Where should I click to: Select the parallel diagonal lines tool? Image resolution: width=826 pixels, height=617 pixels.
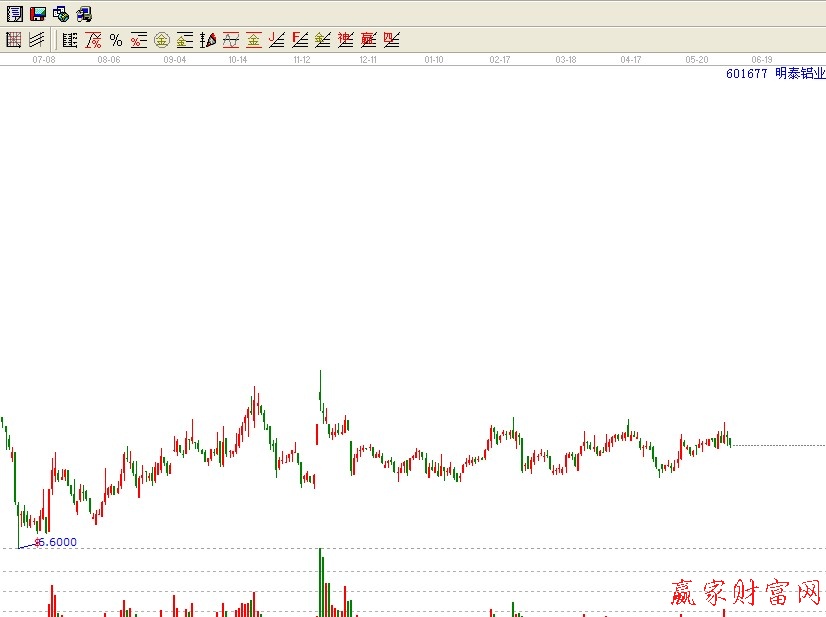tap(37, 40)
